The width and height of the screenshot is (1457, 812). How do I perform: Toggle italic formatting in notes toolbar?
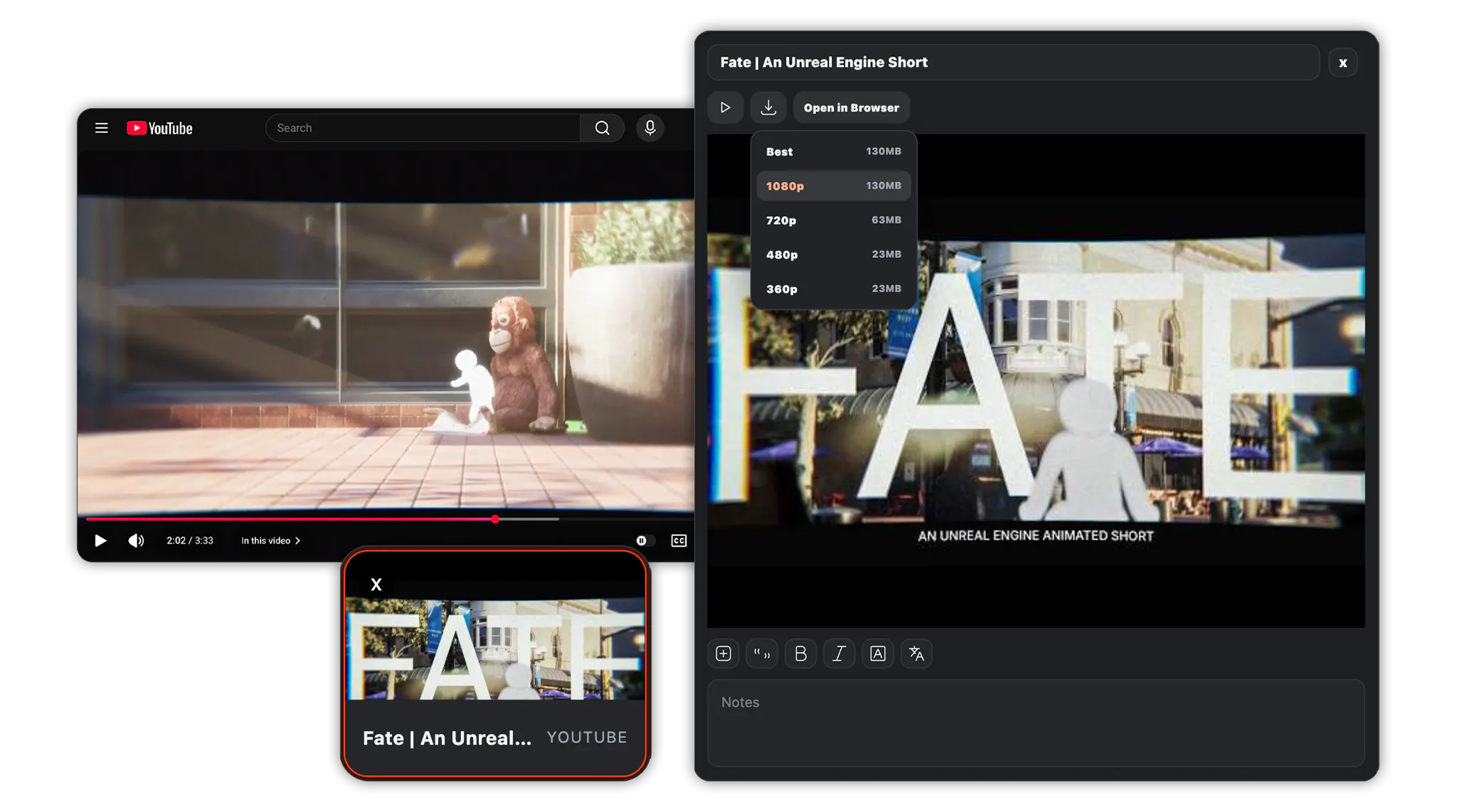tap(839, 653)
